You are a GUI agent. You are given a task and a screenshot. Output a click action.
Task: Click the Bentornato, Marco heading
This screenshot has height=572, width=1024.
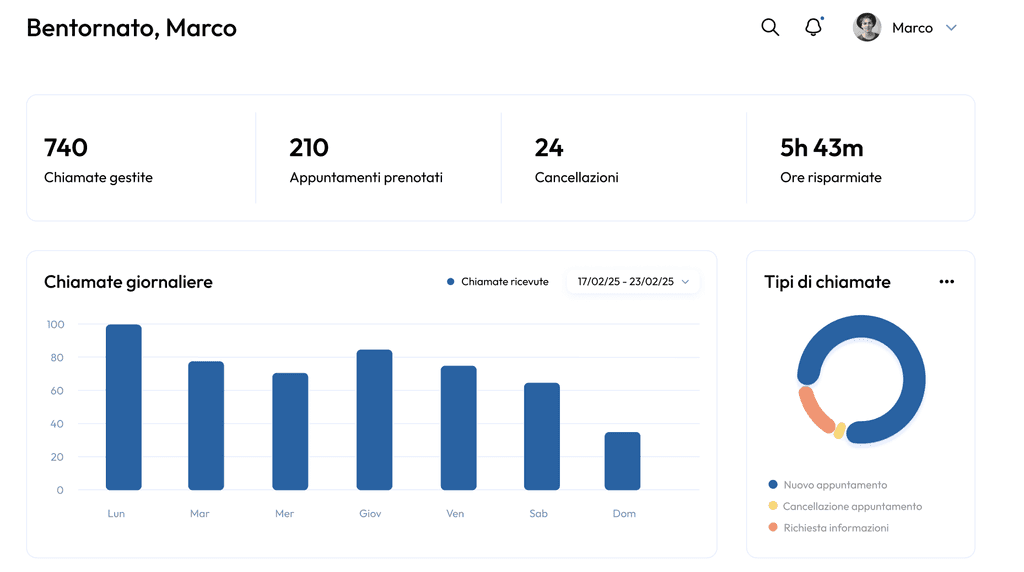coord(131,28)
